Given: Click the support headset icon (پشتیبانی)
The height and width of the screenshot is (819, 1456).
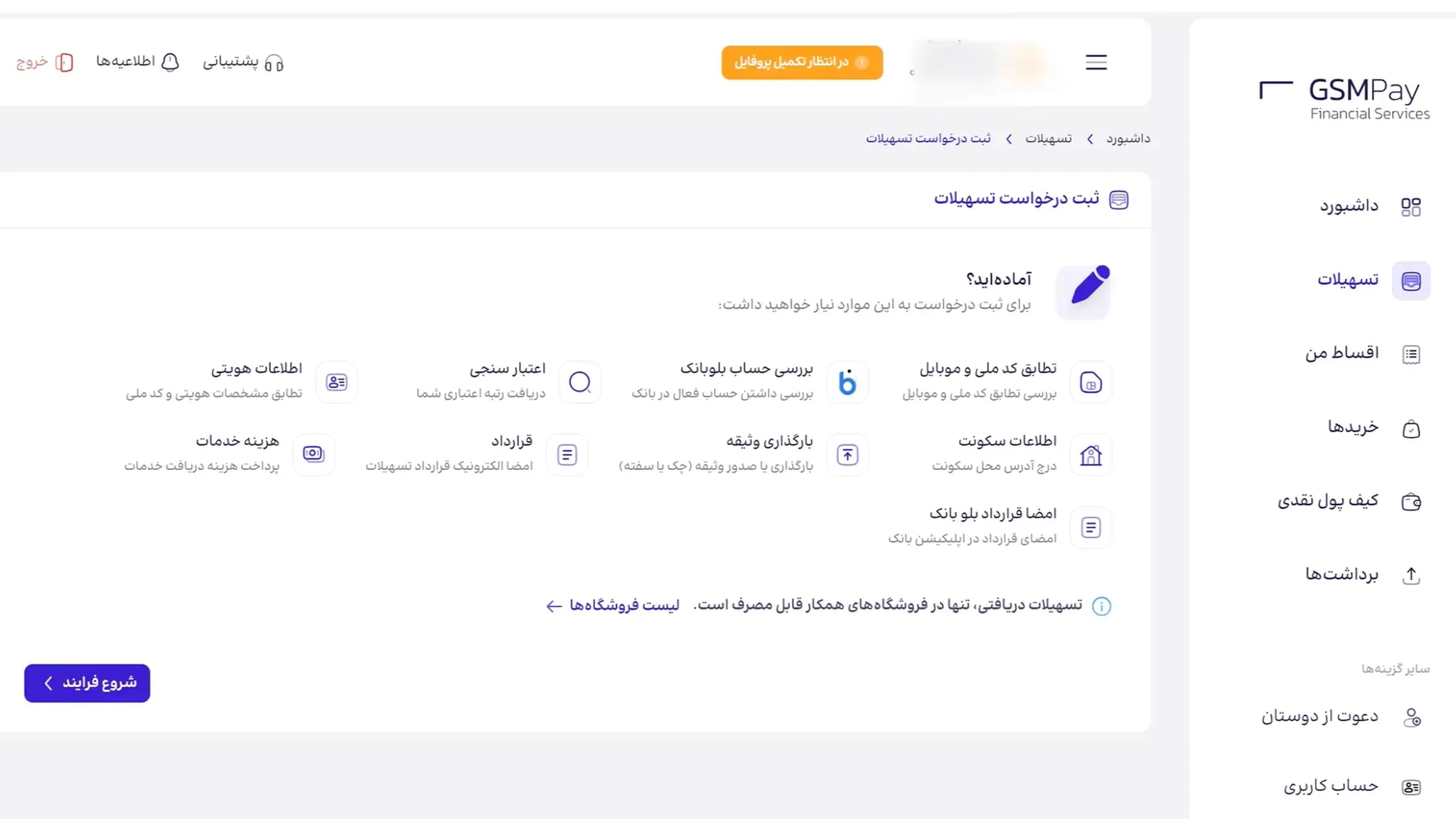Looking at the screenshot, I should 276,63.
